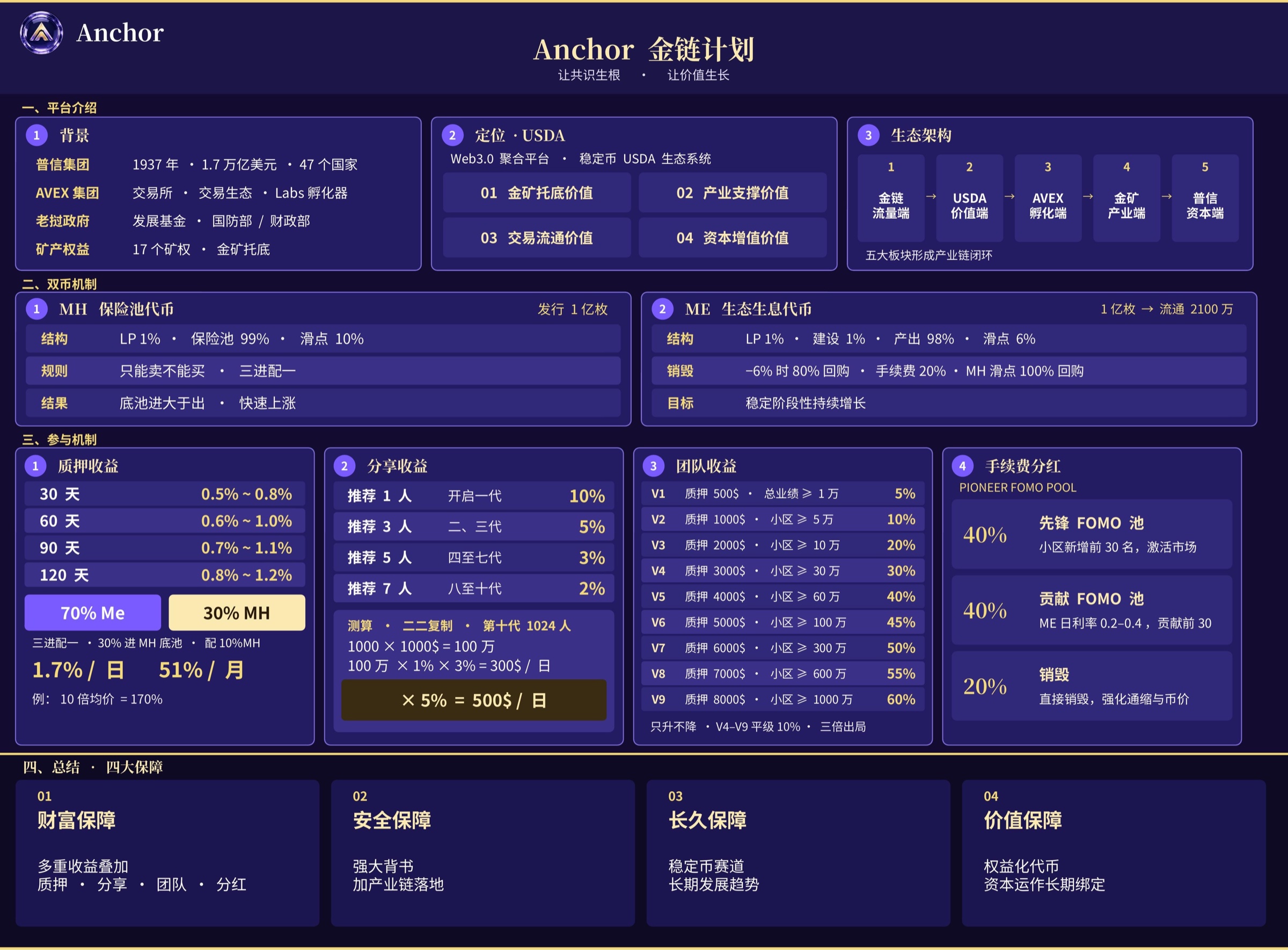
Task: Click the 只升不降 footnote under team levels
Action: 758,727
